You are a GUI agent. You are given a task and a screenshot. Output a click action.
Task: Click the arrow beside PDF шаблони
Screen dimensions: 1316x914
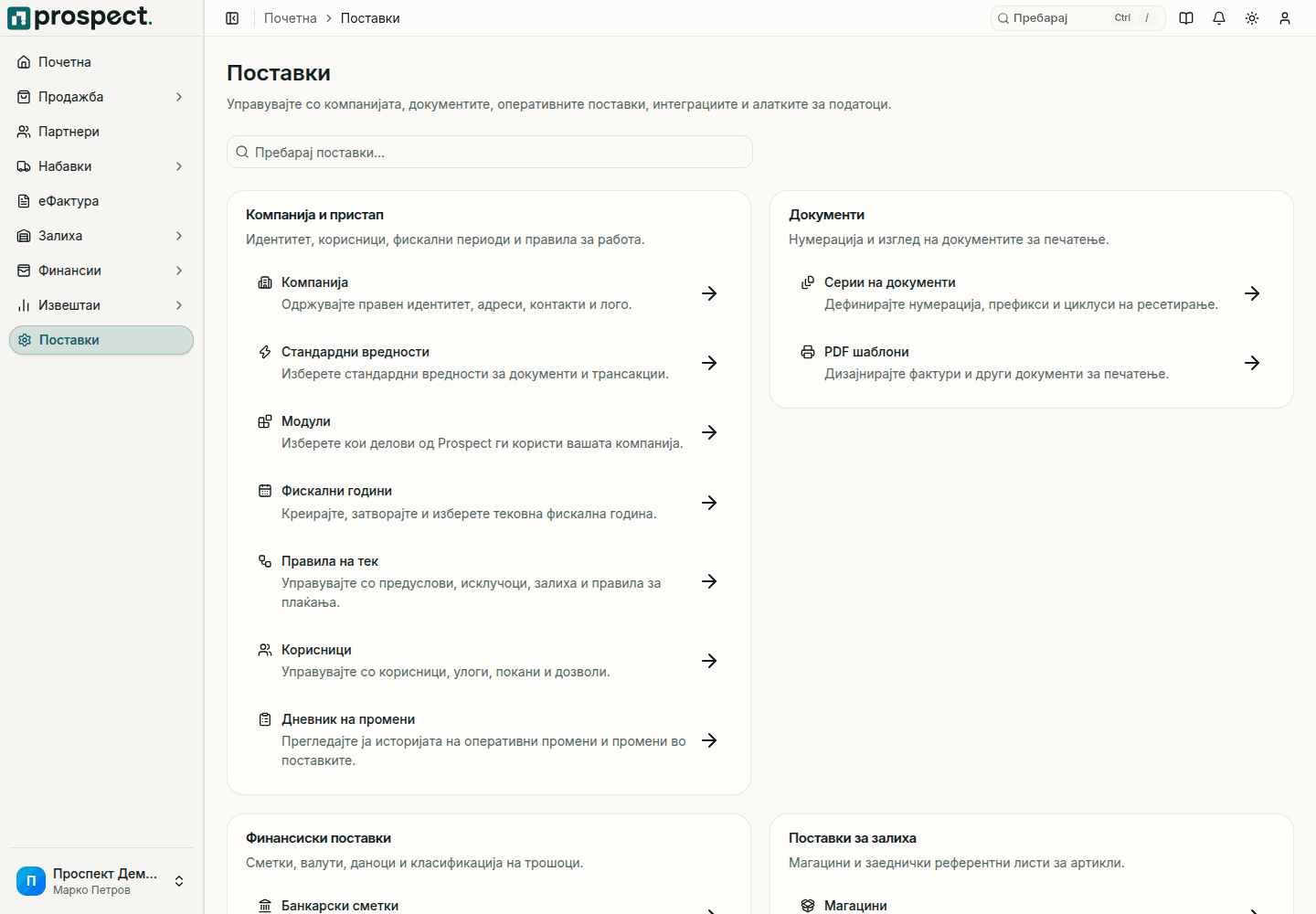tap(1252, 363)
